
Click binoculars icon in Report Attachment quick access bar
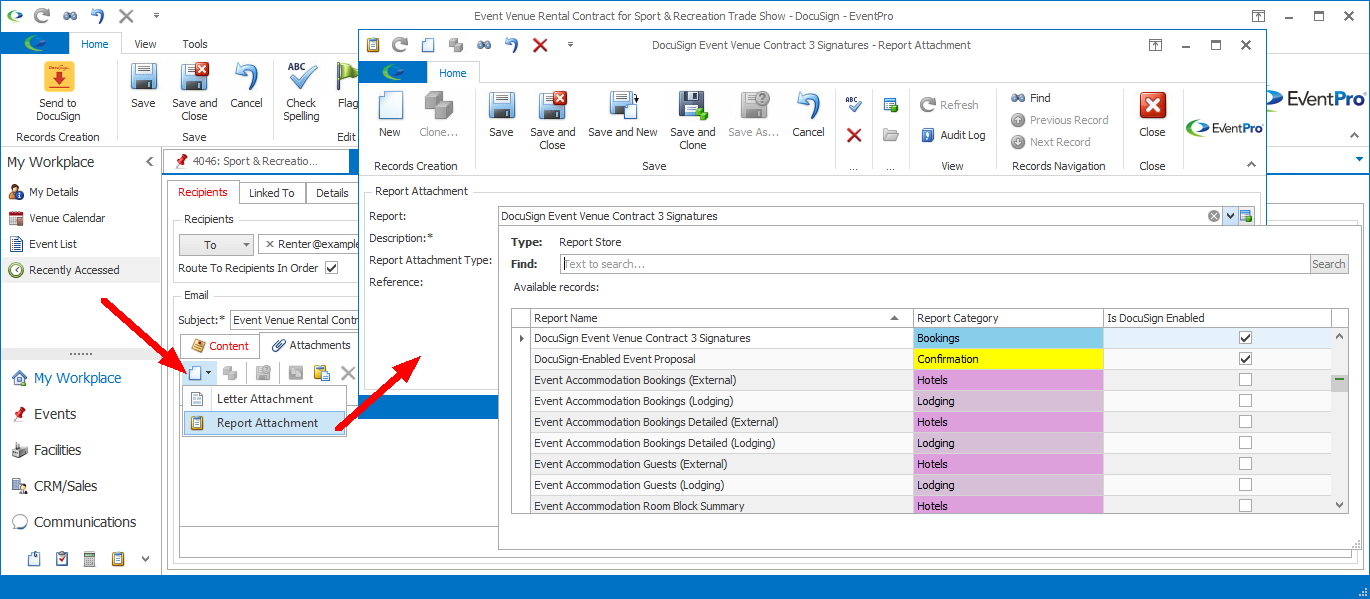(x=484, y=45)
